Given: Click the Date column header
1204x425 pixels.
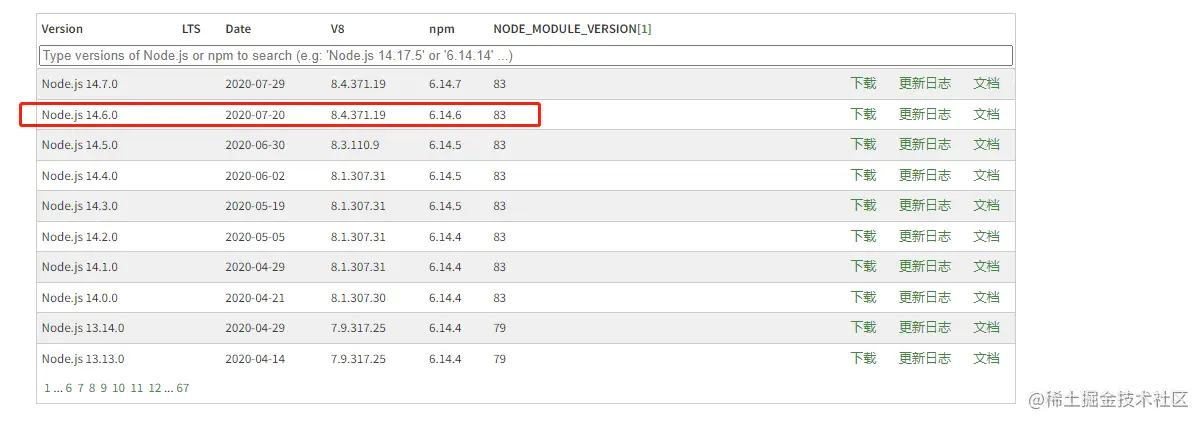Looking at the screenshot, I should pyautogui.click(x=238, y=29).
